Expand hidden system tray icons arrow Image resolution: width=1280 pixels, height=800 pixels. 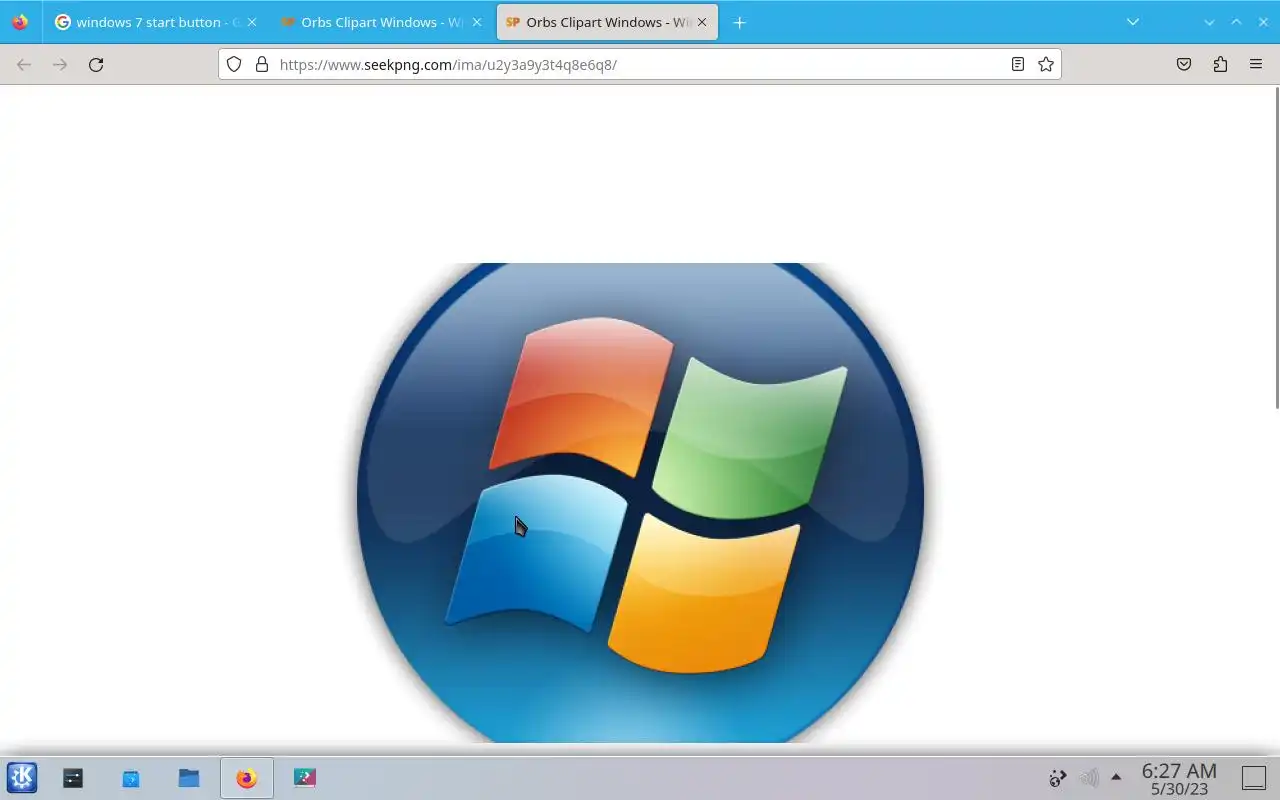(x=1116, y=777)
